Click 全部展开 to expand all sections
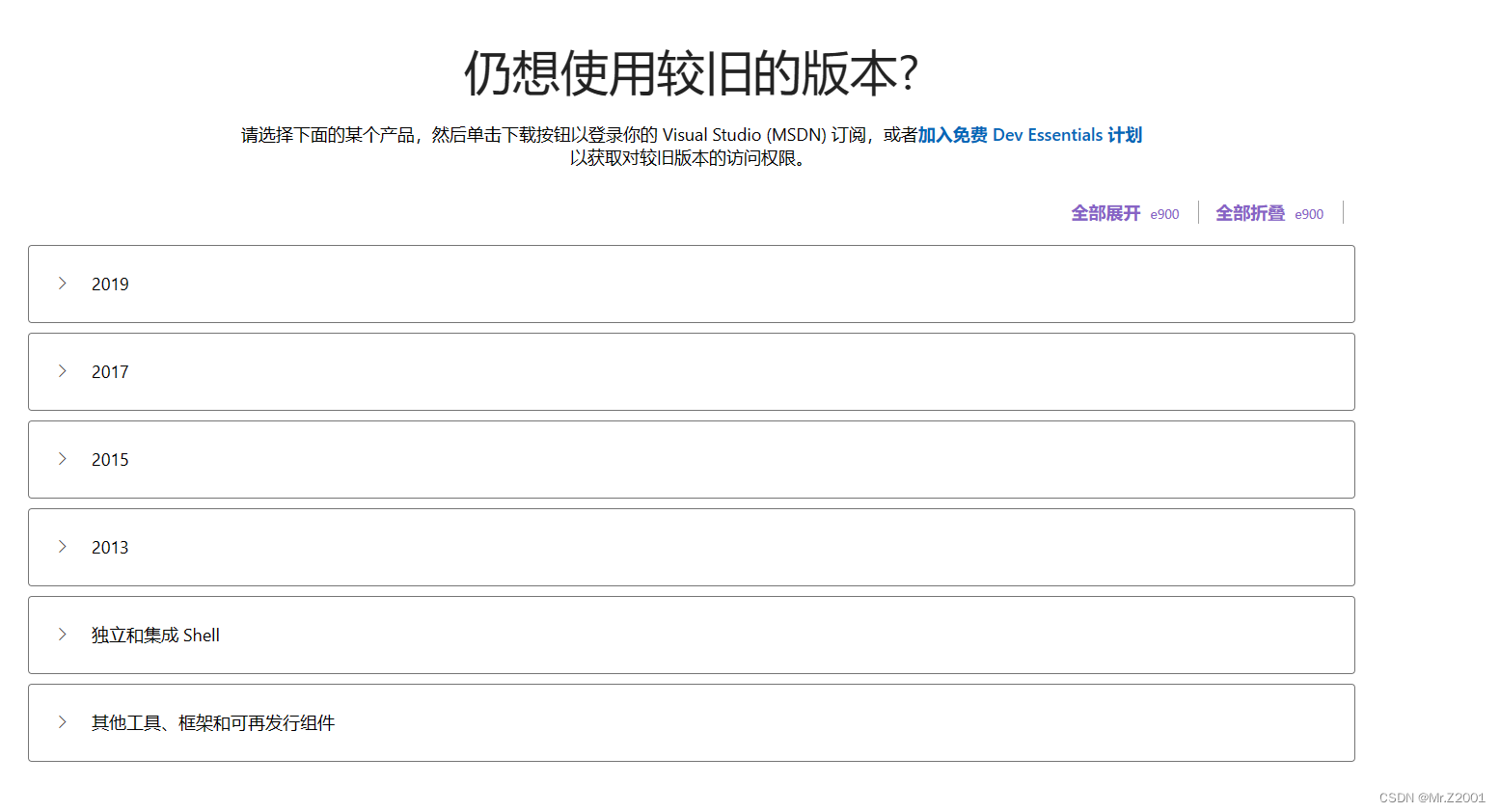The height and width of the screenshot is (812, 1500). click(x=1105, y=213)
